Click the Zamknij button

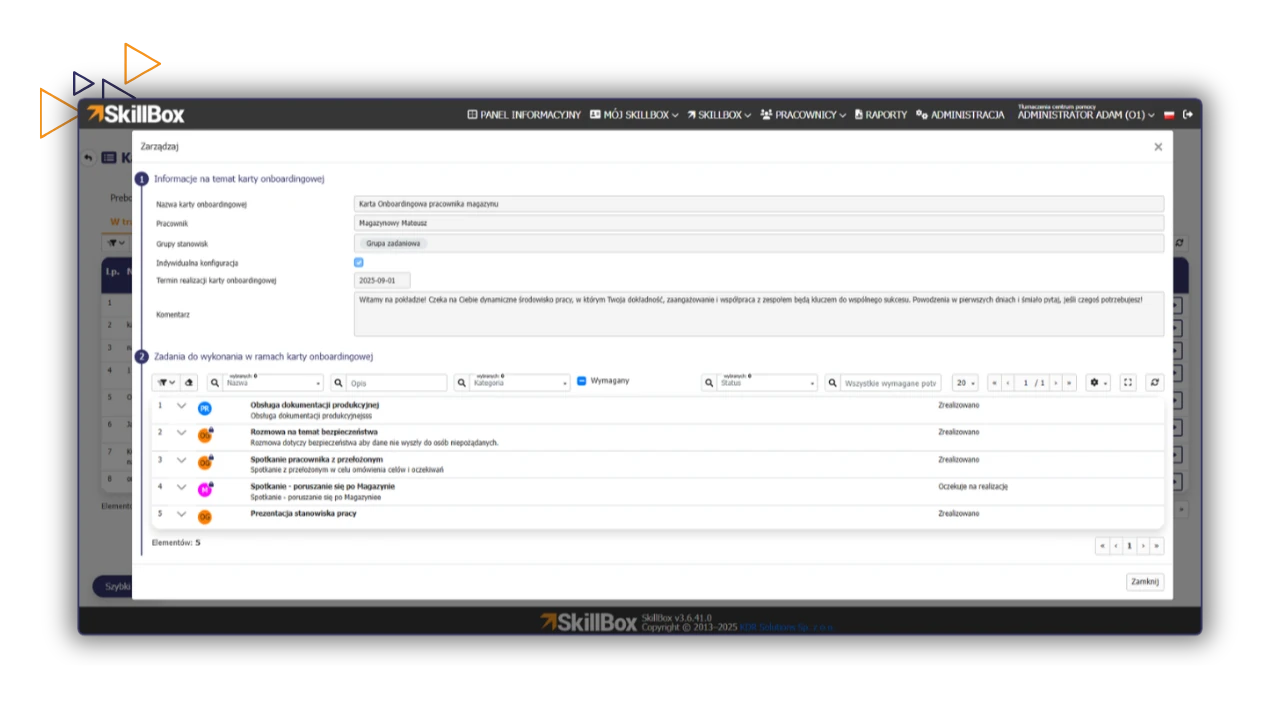coord(1144,582)
